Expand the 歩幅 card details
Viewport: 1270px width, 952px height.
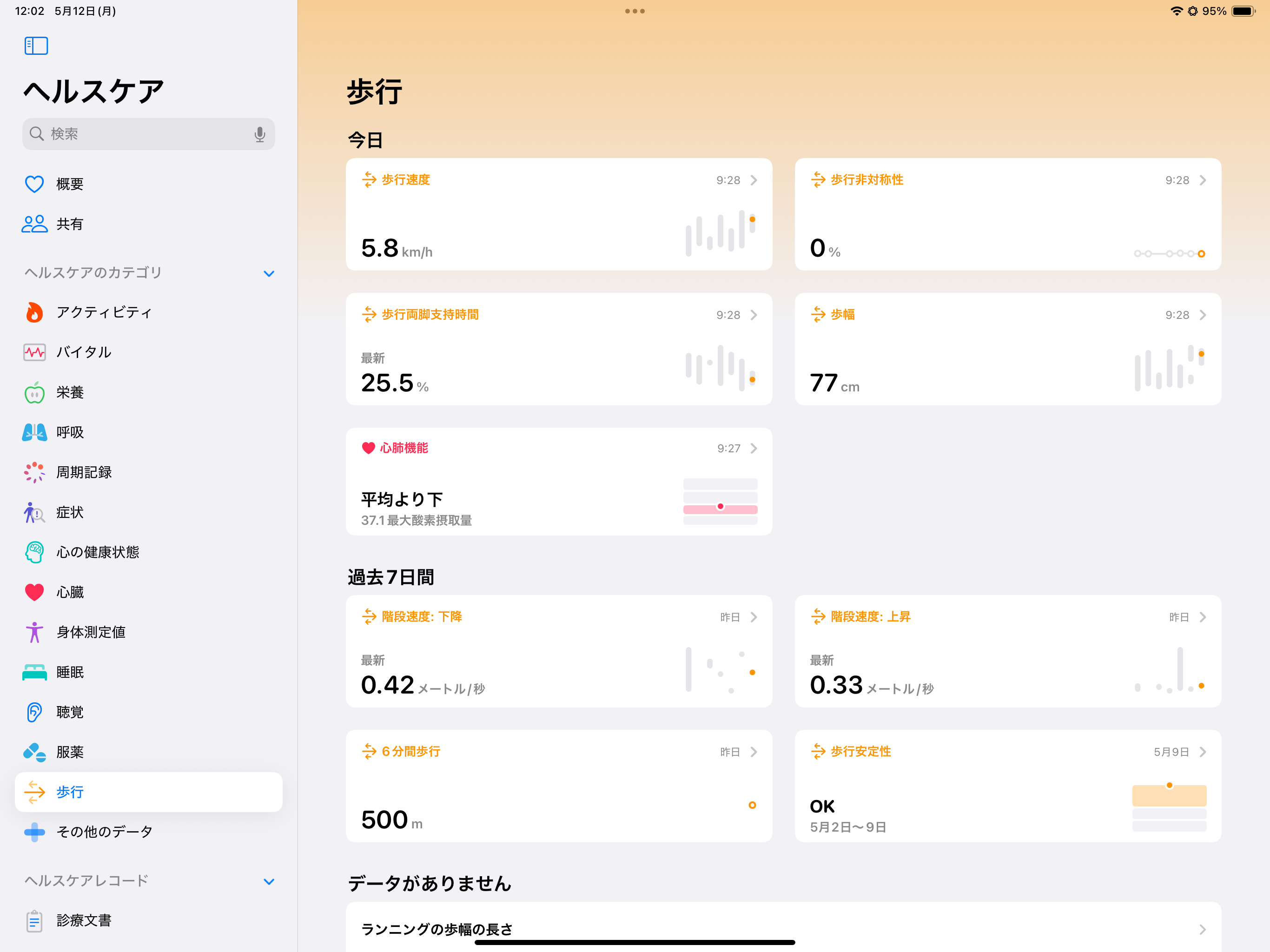[1203, 314]
